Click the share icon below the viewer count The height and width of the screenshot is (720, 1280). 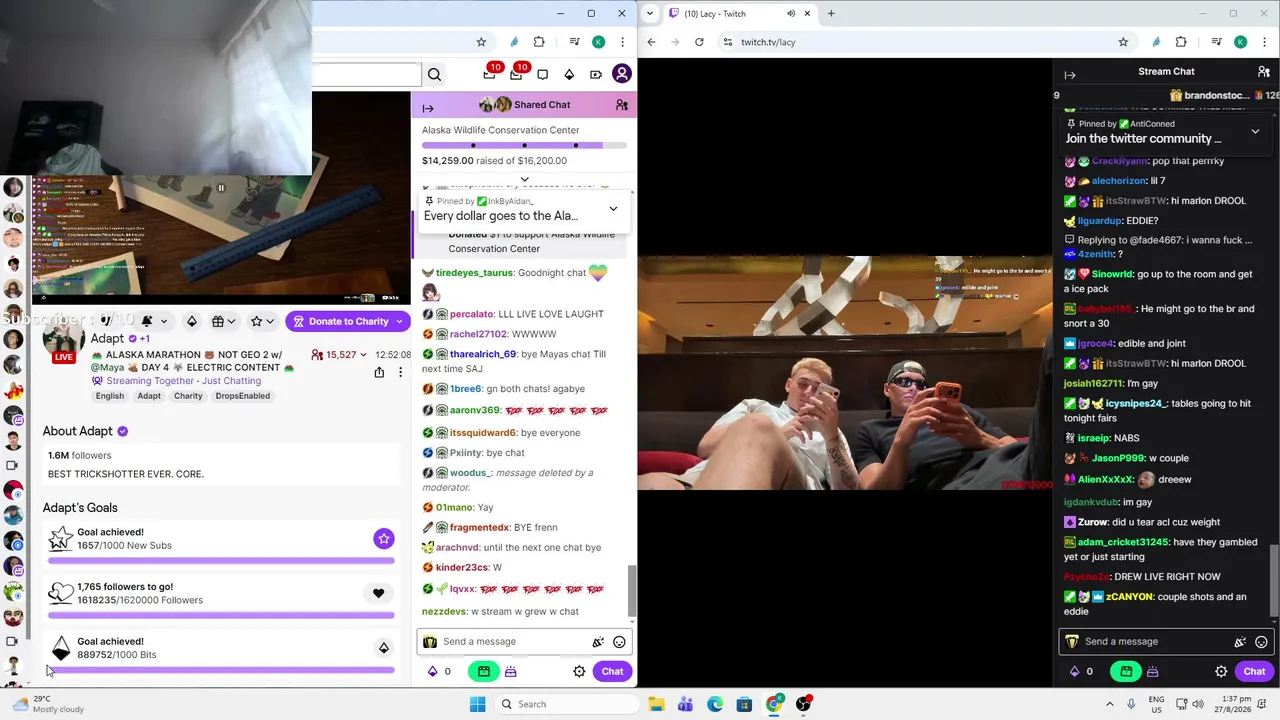379,372
